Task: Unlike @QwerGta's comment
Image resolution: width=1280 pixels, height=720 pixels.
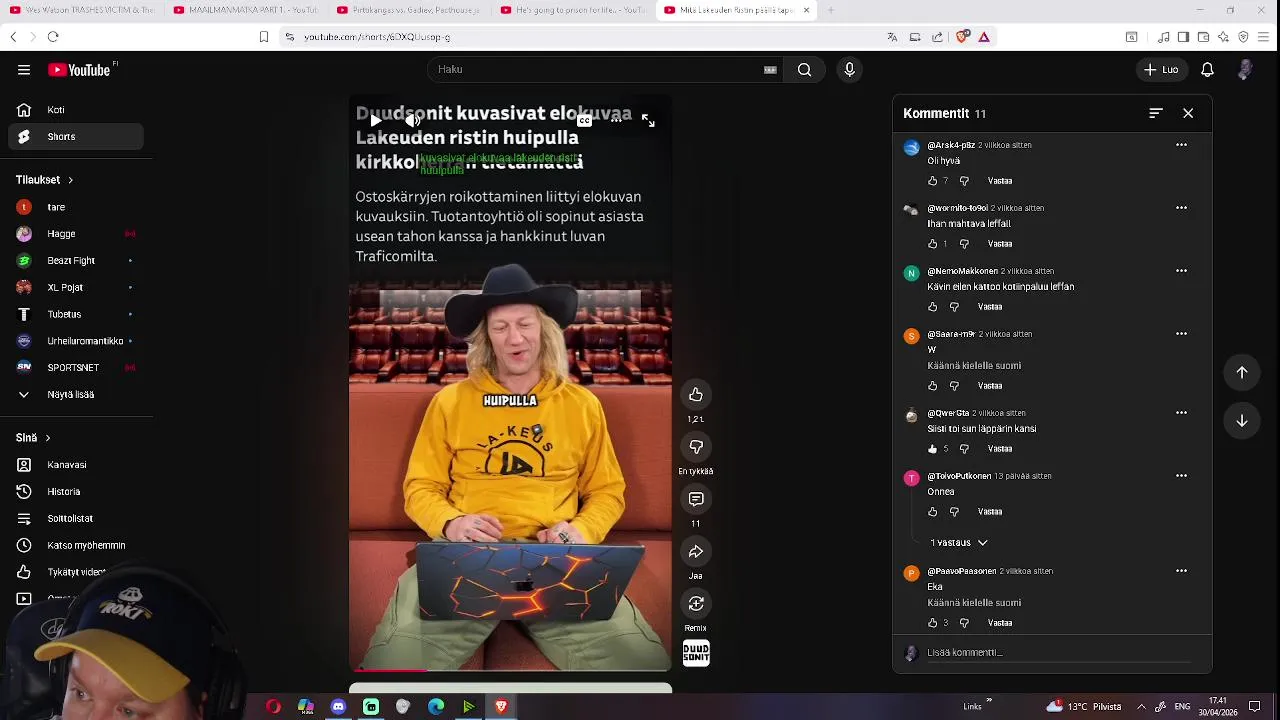Action: click(x=933, y=449)
